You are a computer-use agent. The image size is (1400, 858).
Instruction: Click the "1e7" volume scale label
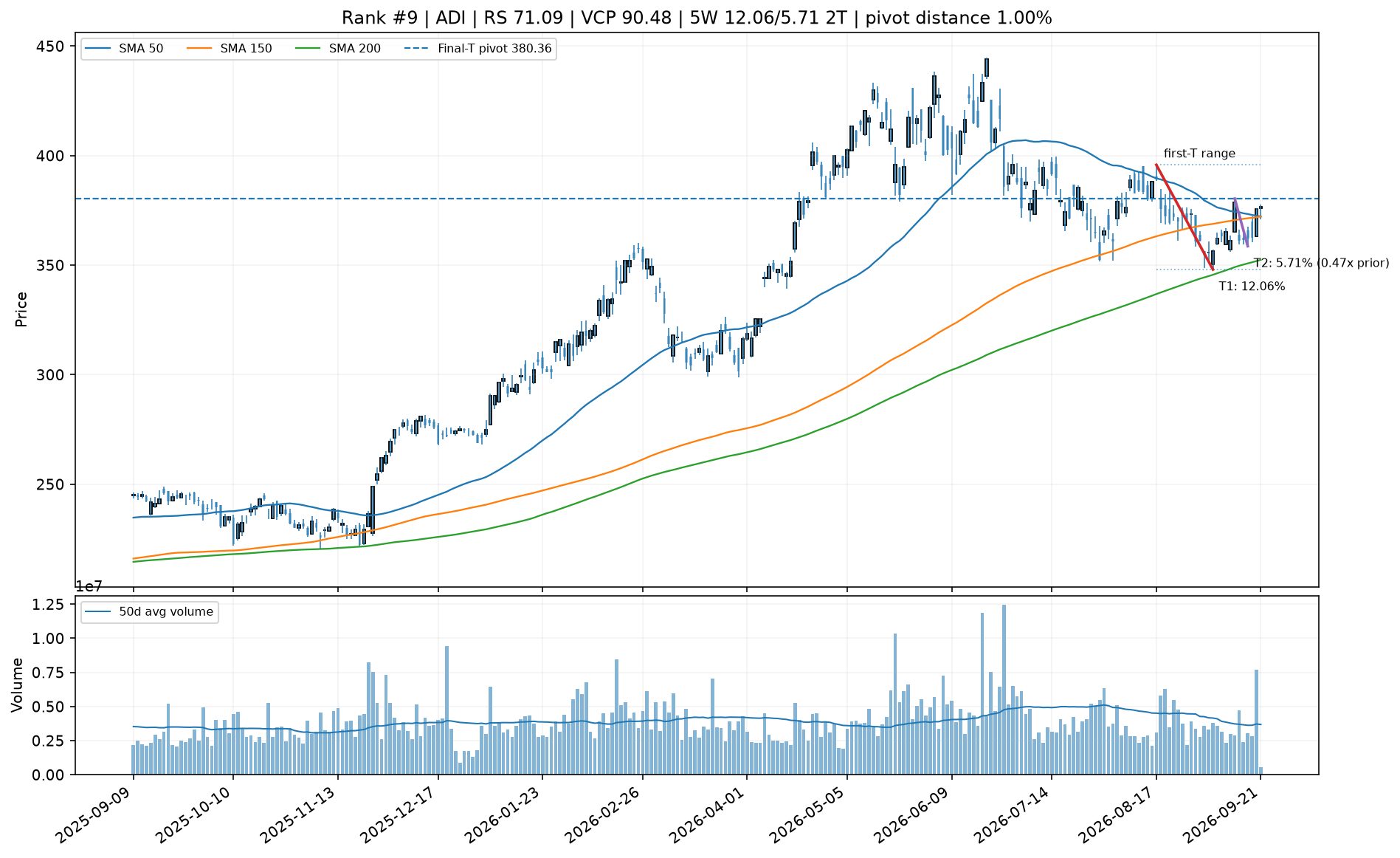point(90,586)
